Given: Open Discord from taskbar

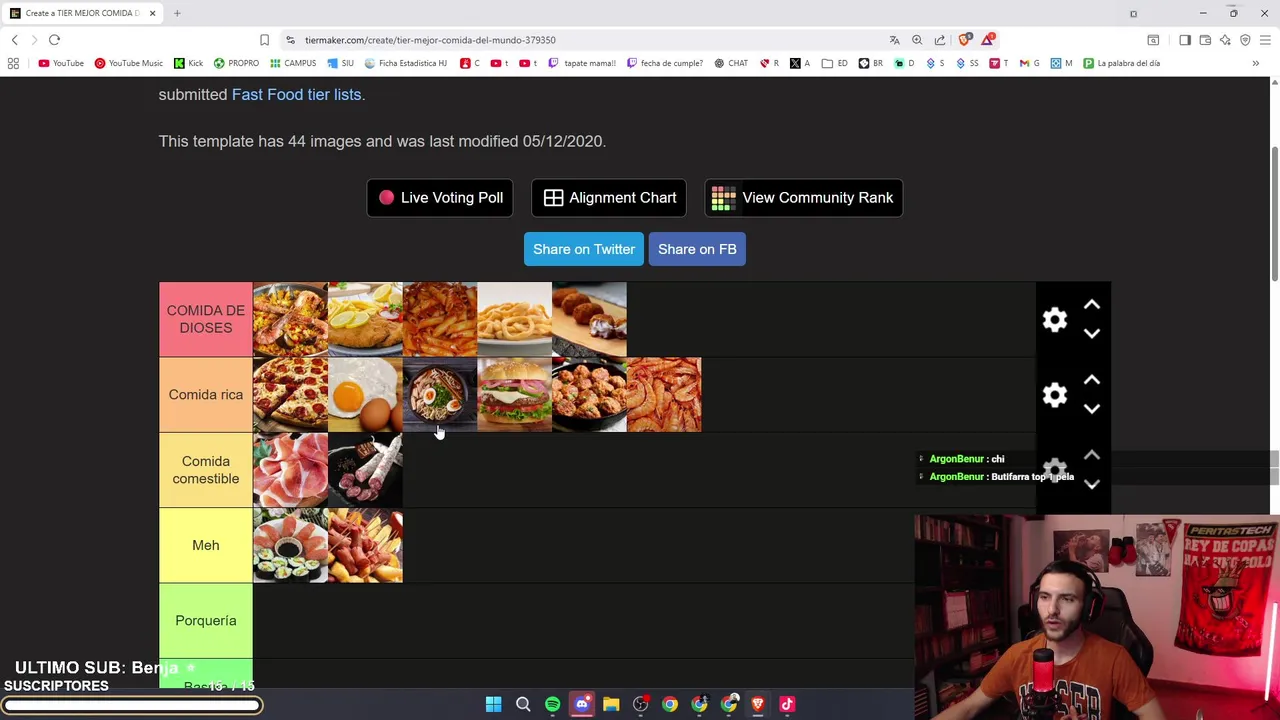Looking at the screenshot, I should tap(582, 705).
